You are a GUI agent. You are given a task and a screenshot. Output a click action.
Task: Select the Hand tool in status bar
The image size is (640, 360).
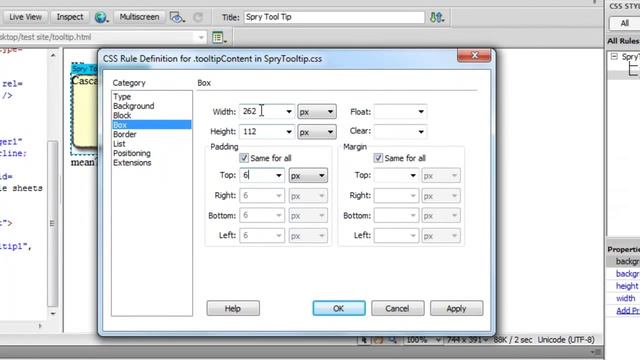pyautogui.click(x=378, y=340)
